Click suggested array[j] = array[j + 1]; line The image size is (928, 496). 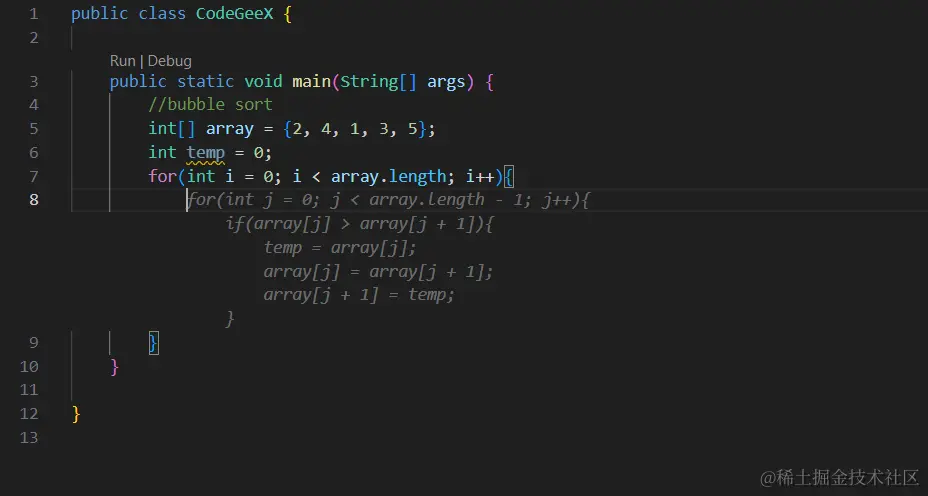[x=378, y=272]
